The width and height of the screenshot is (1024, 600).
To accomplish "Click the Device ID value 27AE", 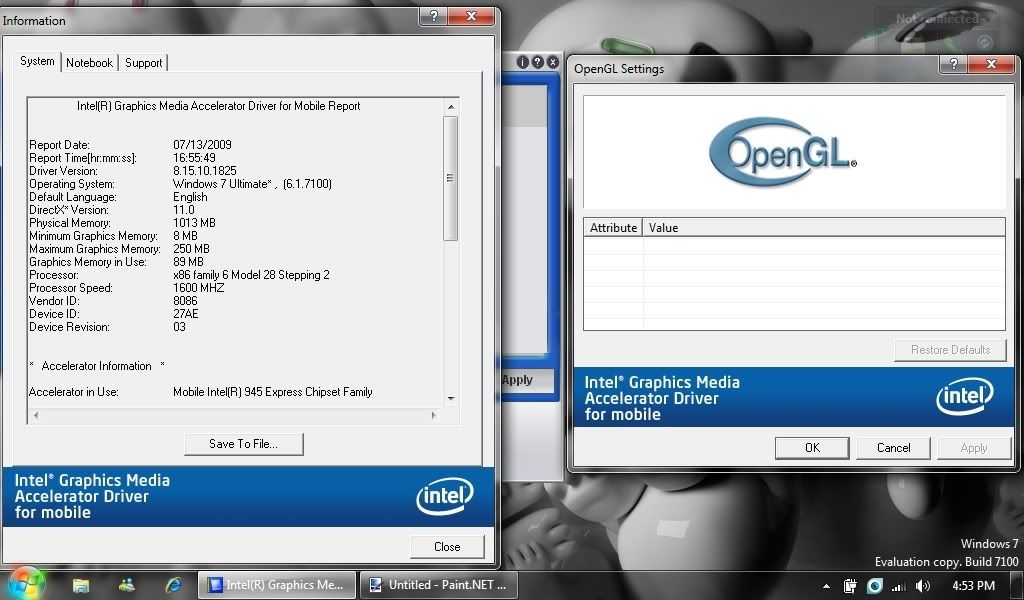I will click(x=186, y=314).
